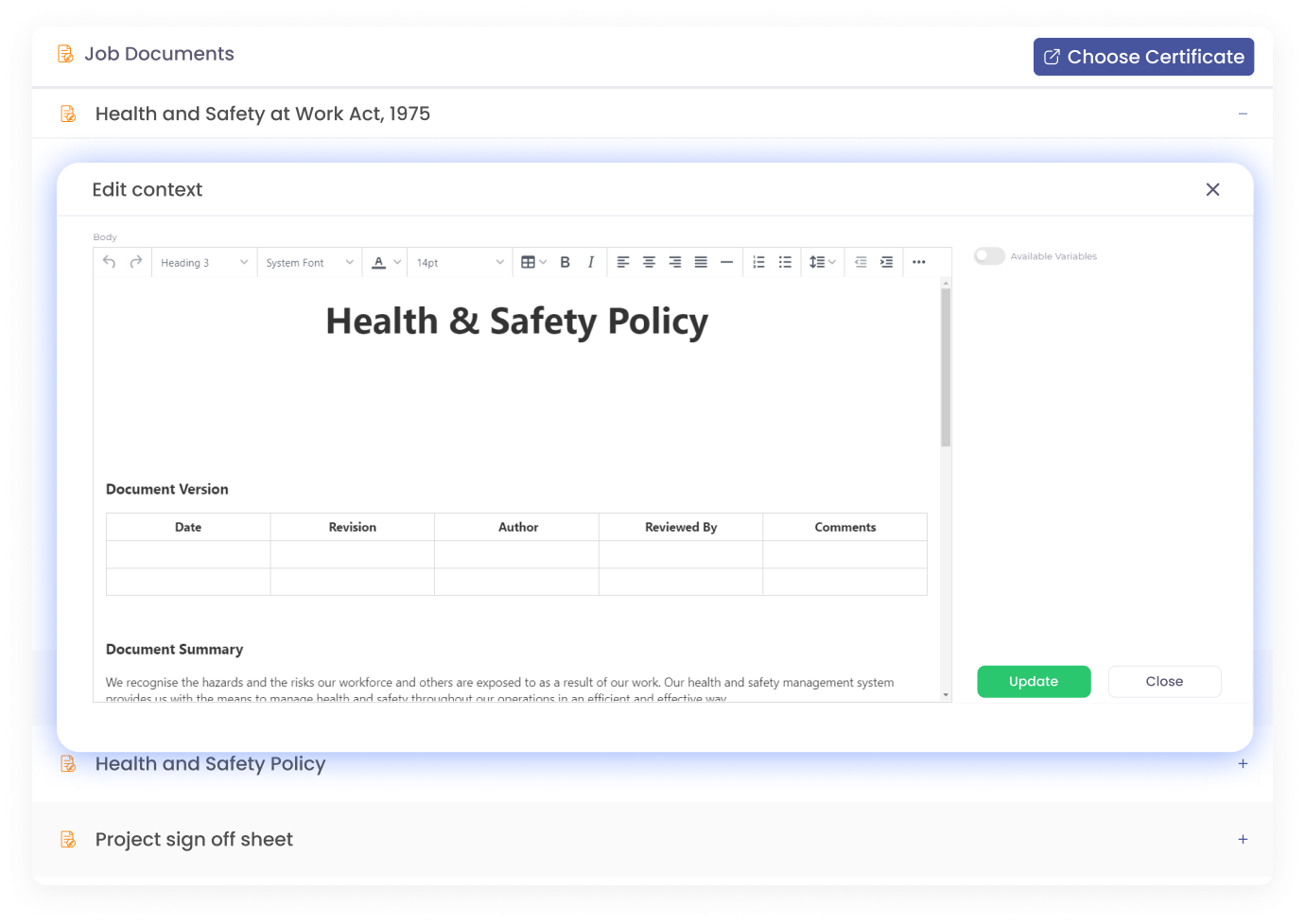Center-align the selected text
Screen dimensions: 1305x924
tap(649, 262)
